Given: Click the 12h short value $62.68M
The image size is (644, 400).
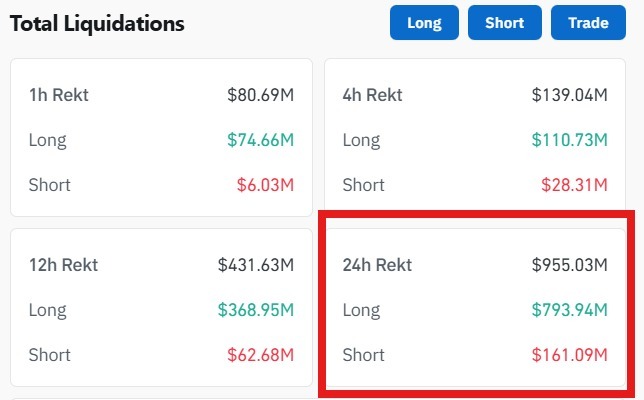Looking at the screenshot, I should click(260, 355).
